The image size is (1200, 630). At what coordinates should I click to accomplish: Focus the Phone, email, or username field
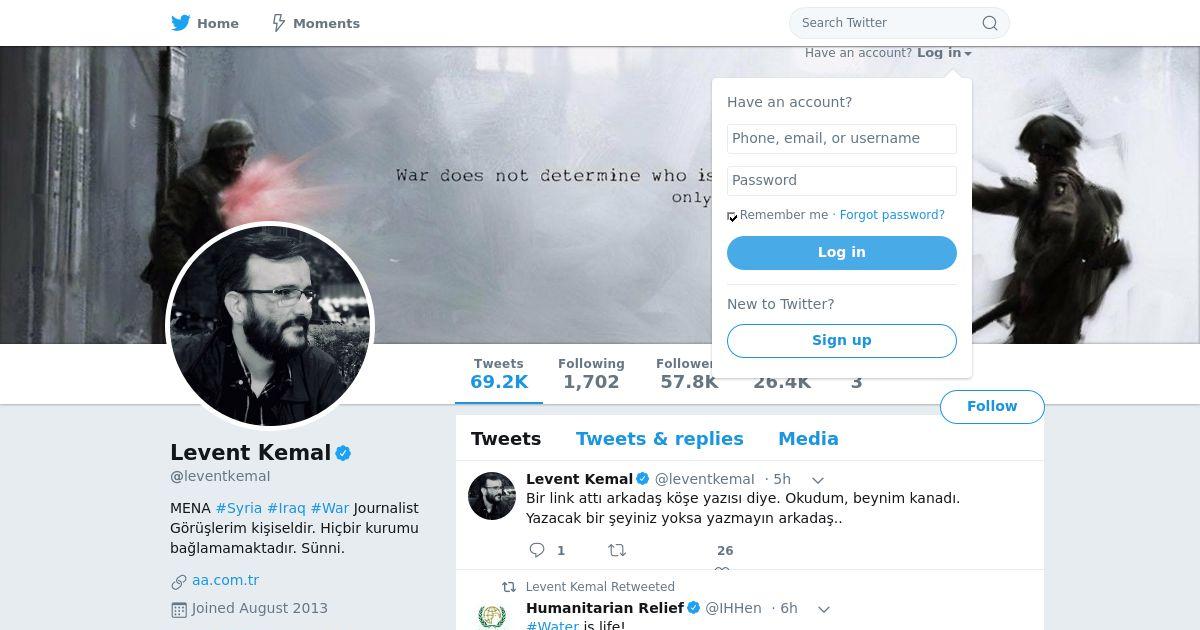842,139
